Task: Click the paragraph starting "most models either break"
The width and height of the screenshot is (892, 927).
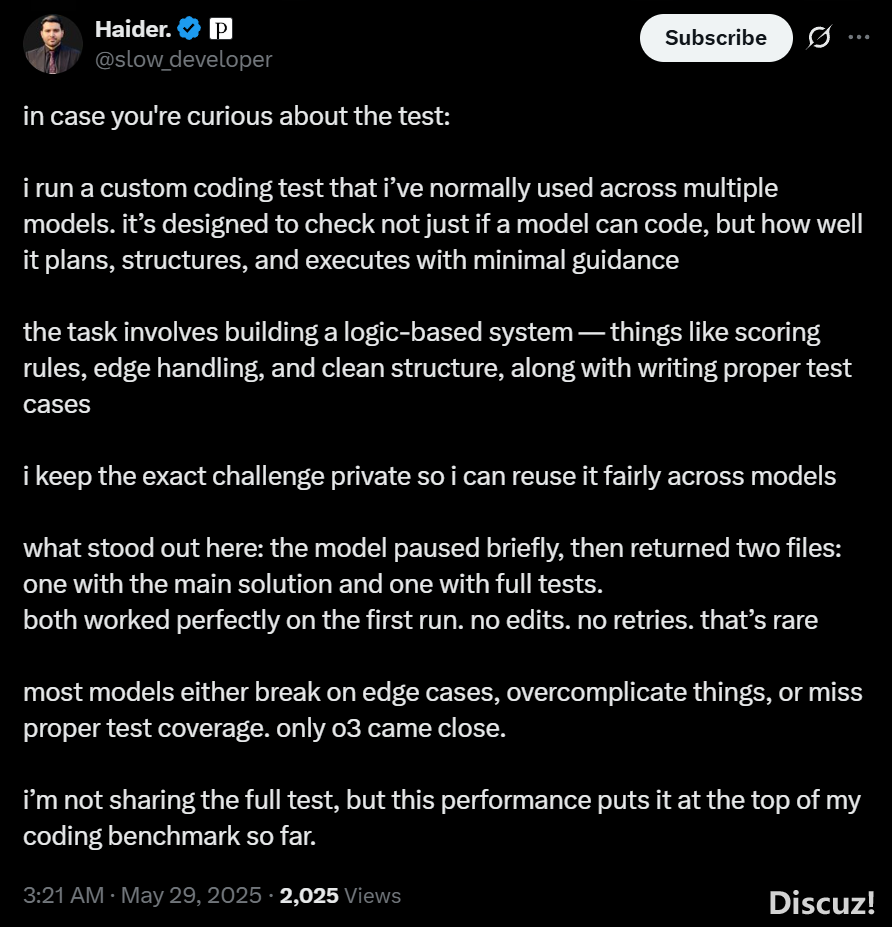Action: pyautogui.click(x=440, y=710)
